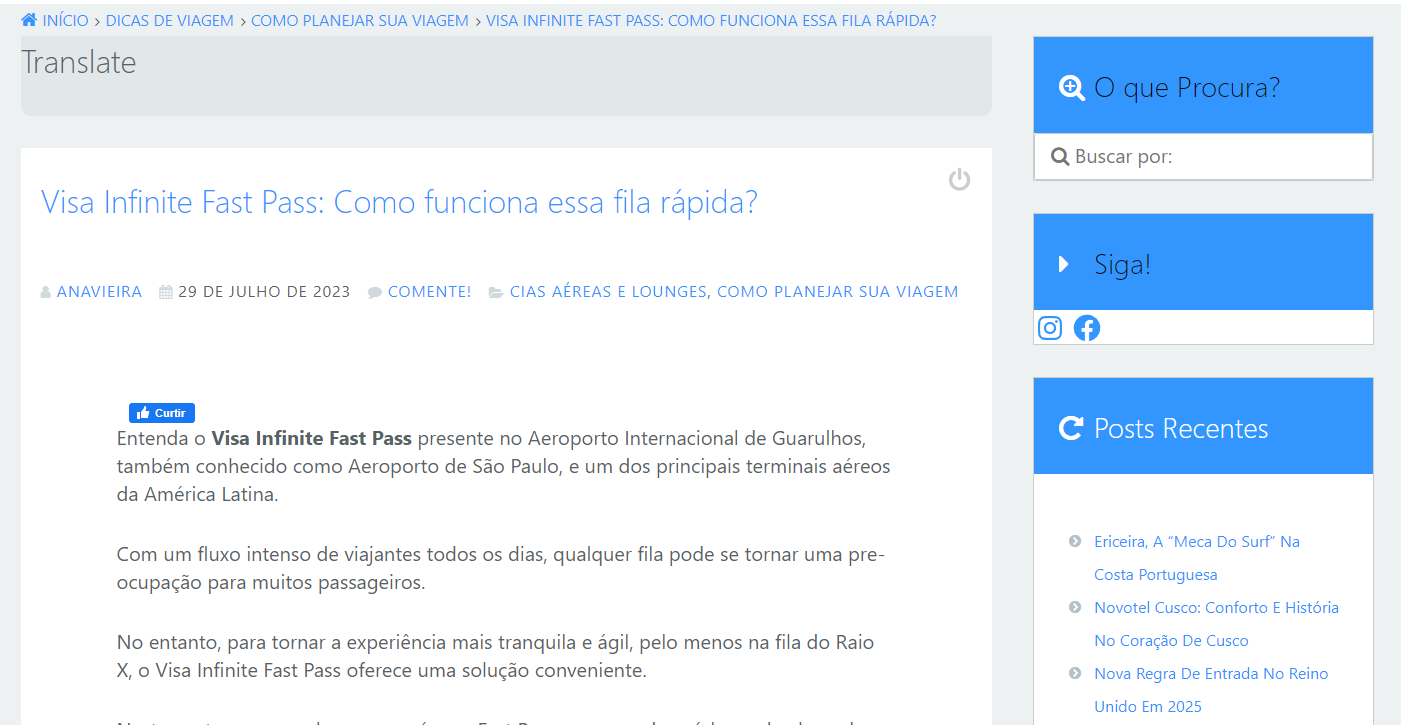Focus the Buscar por search field
The image size is (1401, 725).
[x=1203, y=157]
